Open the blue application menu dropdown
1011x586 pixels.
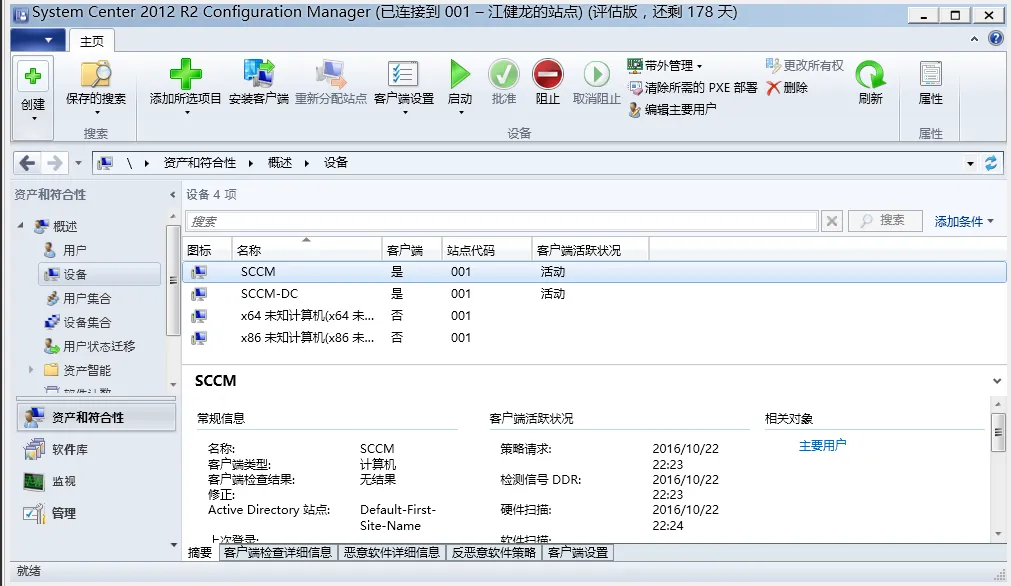tap(37, 40)
